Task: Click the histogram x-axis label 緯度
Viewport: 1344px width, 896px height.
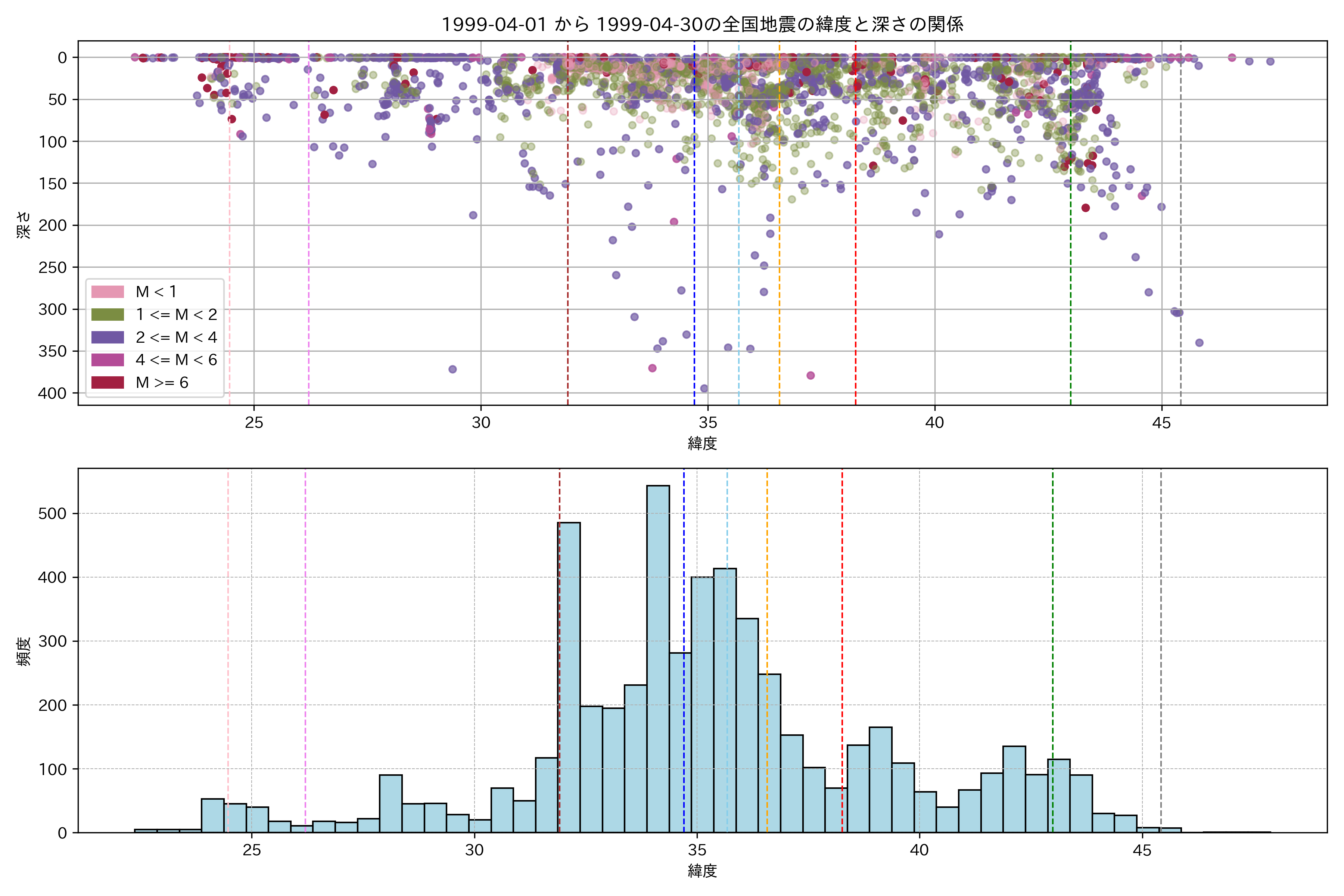Action: coord(702,871)
